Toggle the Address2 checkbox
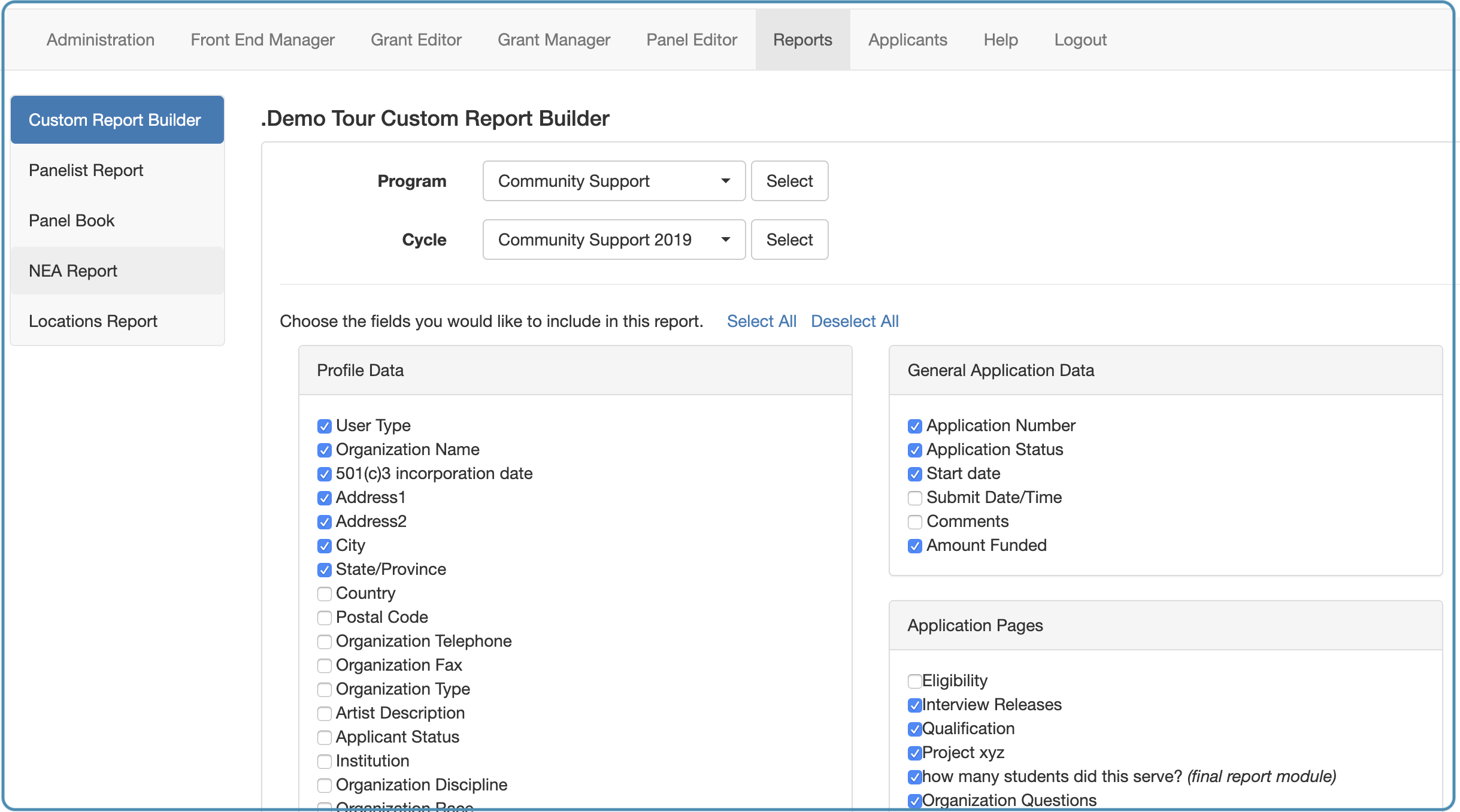The image size is (1460, 812). pyautogui.click(x=325, y=522)
